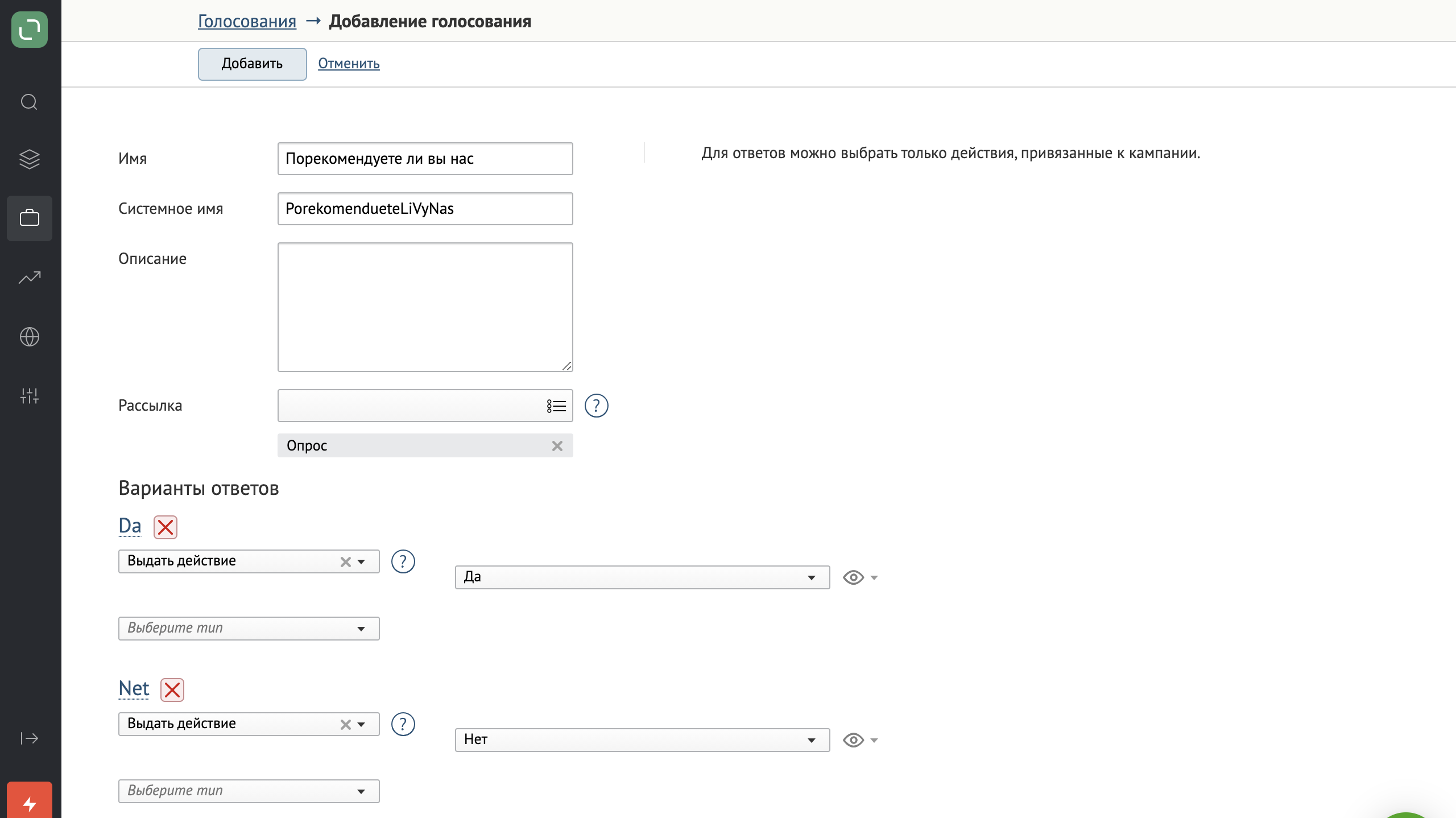Viewport: 1456px width, 818px height.
Task: Show help for Рассылка field
Action: (597, 406)
